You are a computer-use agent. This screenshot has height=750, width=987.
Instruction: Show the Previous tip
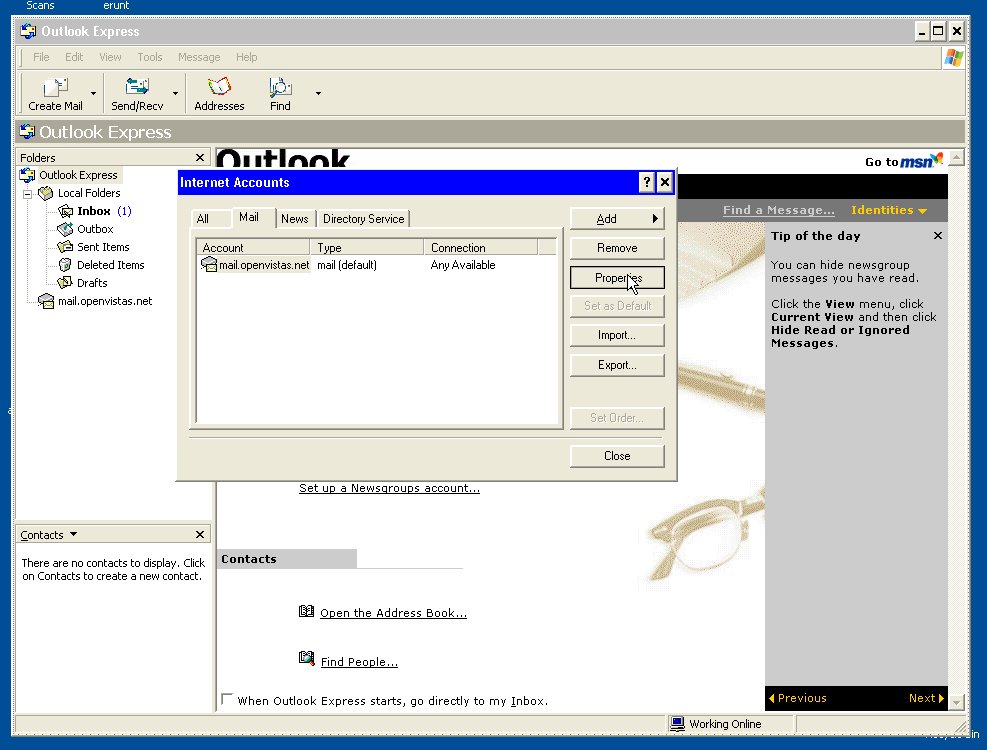pos(798,698)
